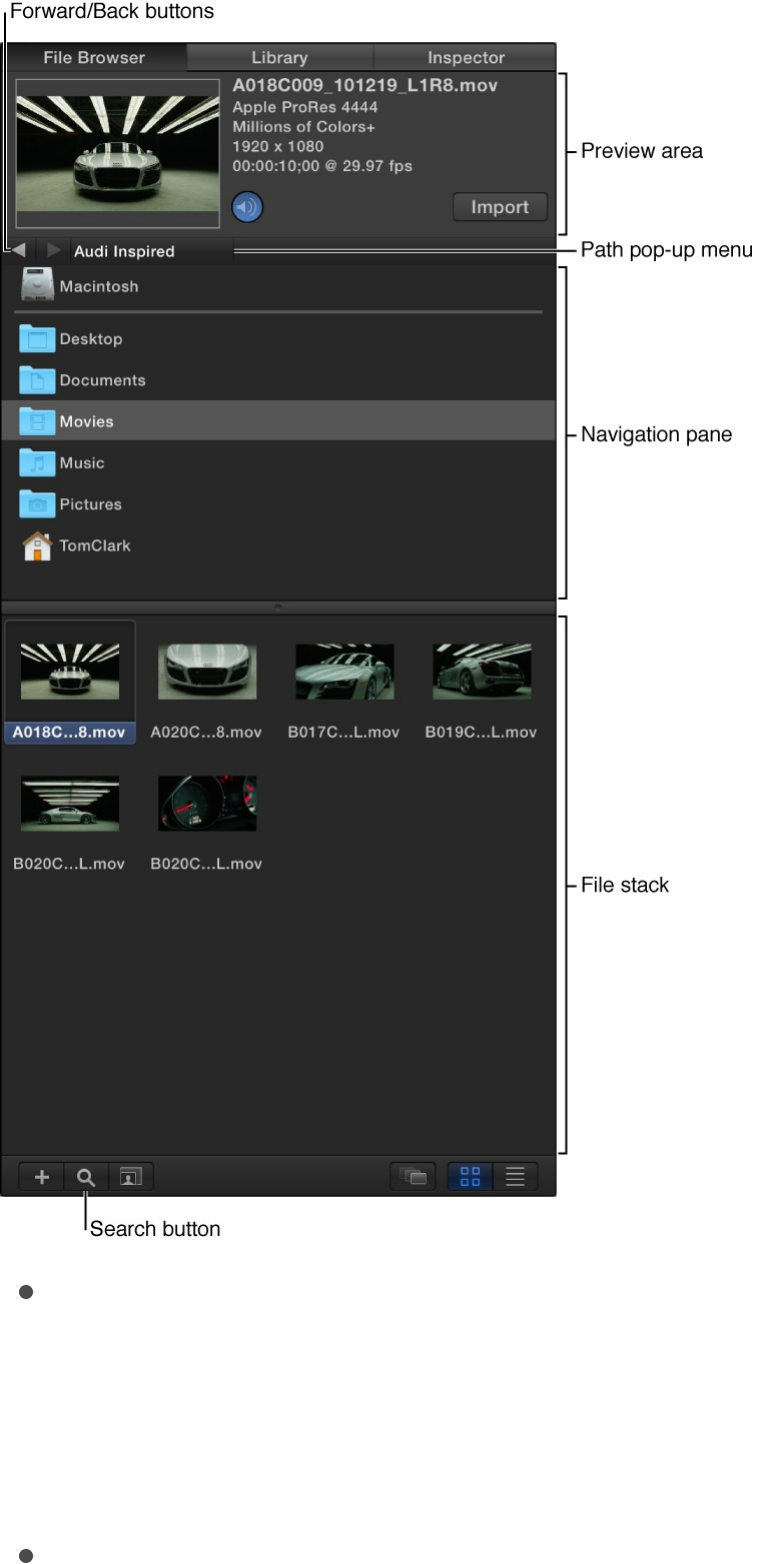Click the Music folder icon

(37, 463)
